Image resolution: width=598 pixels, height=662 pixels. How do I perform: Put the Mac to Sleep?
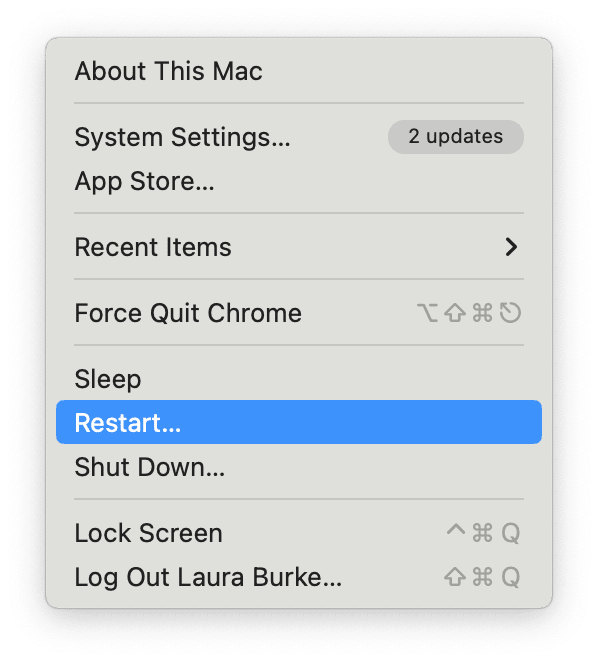pos(299,379)
